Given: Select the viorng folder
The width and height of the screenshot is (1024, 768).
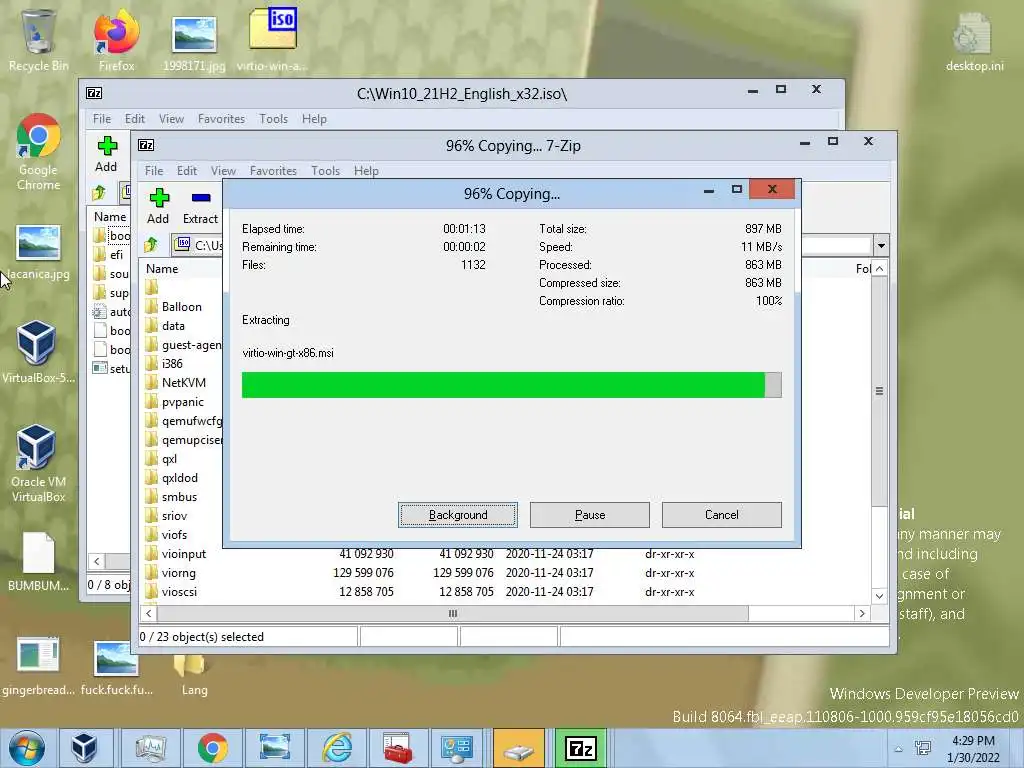Looking at the screenshot, I should pos(178,573).
